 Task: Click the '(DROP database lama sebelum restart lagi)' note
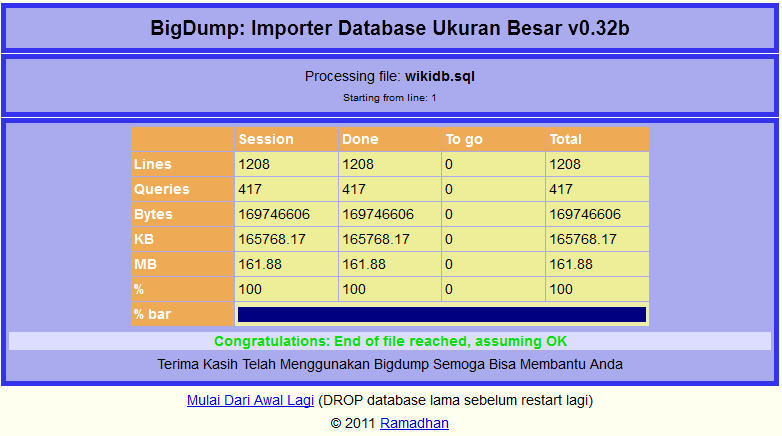click(x=455, y=400)
